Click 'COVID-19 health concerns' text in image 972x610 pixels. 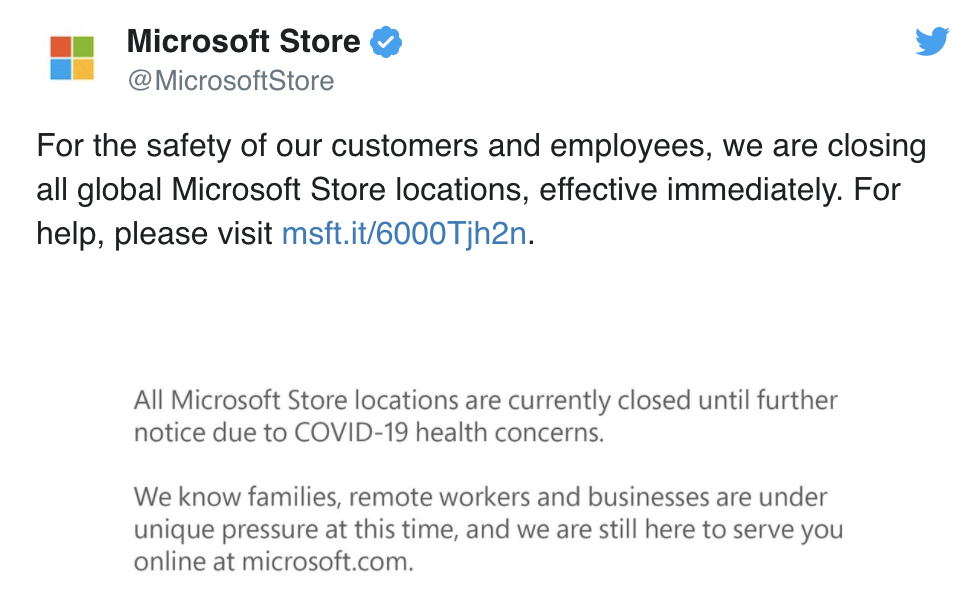coord(449,432)
